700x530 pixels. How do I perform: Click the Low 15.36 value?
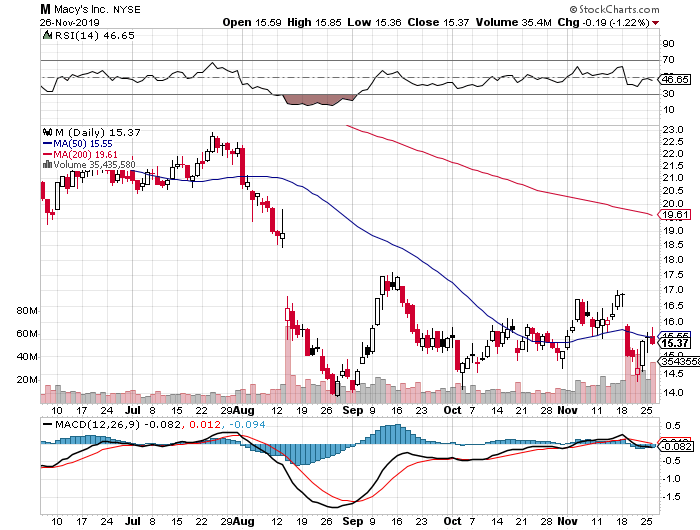(374, 22)
